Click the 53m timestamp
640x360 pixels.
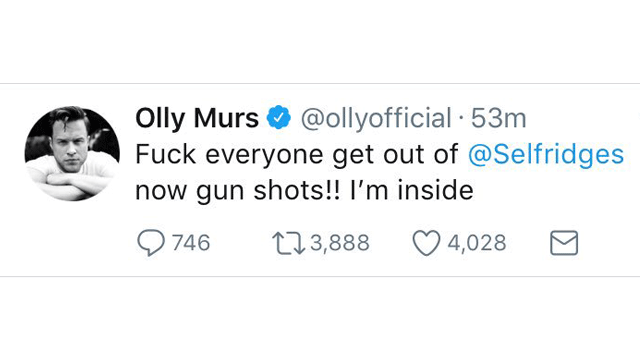coord(498,118)
